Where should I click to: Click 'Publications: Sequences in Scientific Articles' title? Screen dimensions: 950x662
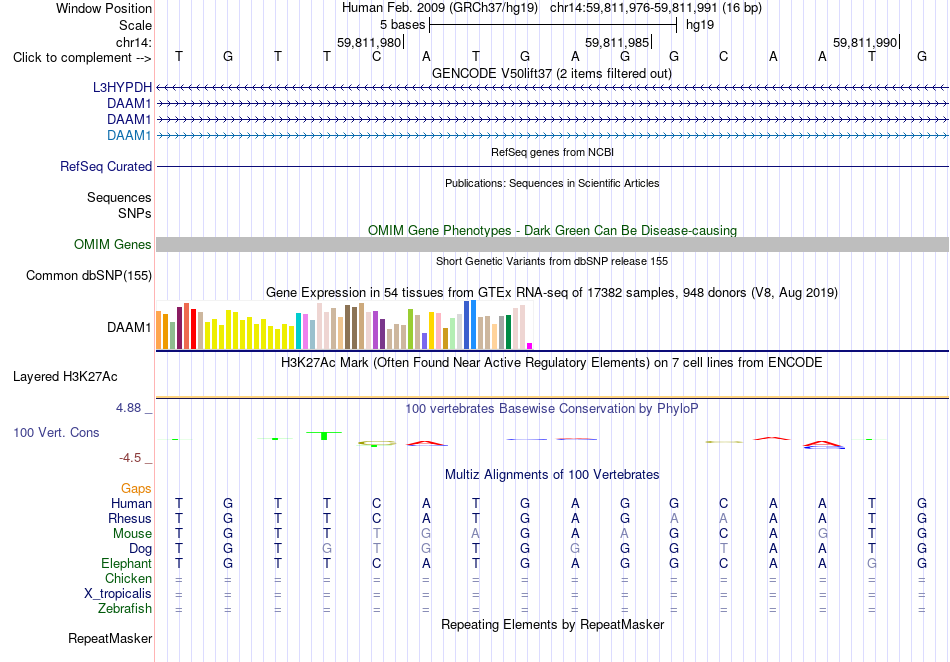pos(552,183)
